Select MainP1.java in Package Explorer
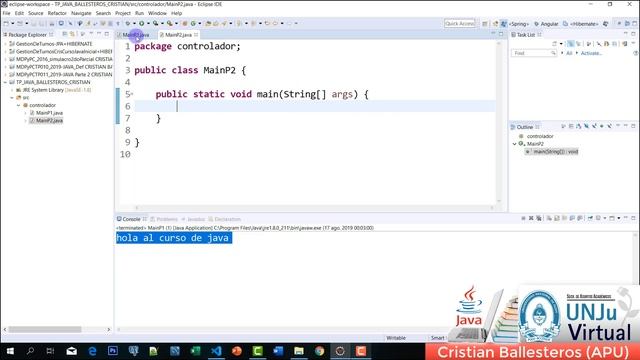This screenshot has width=640, height=360. [x=49, y=113]
